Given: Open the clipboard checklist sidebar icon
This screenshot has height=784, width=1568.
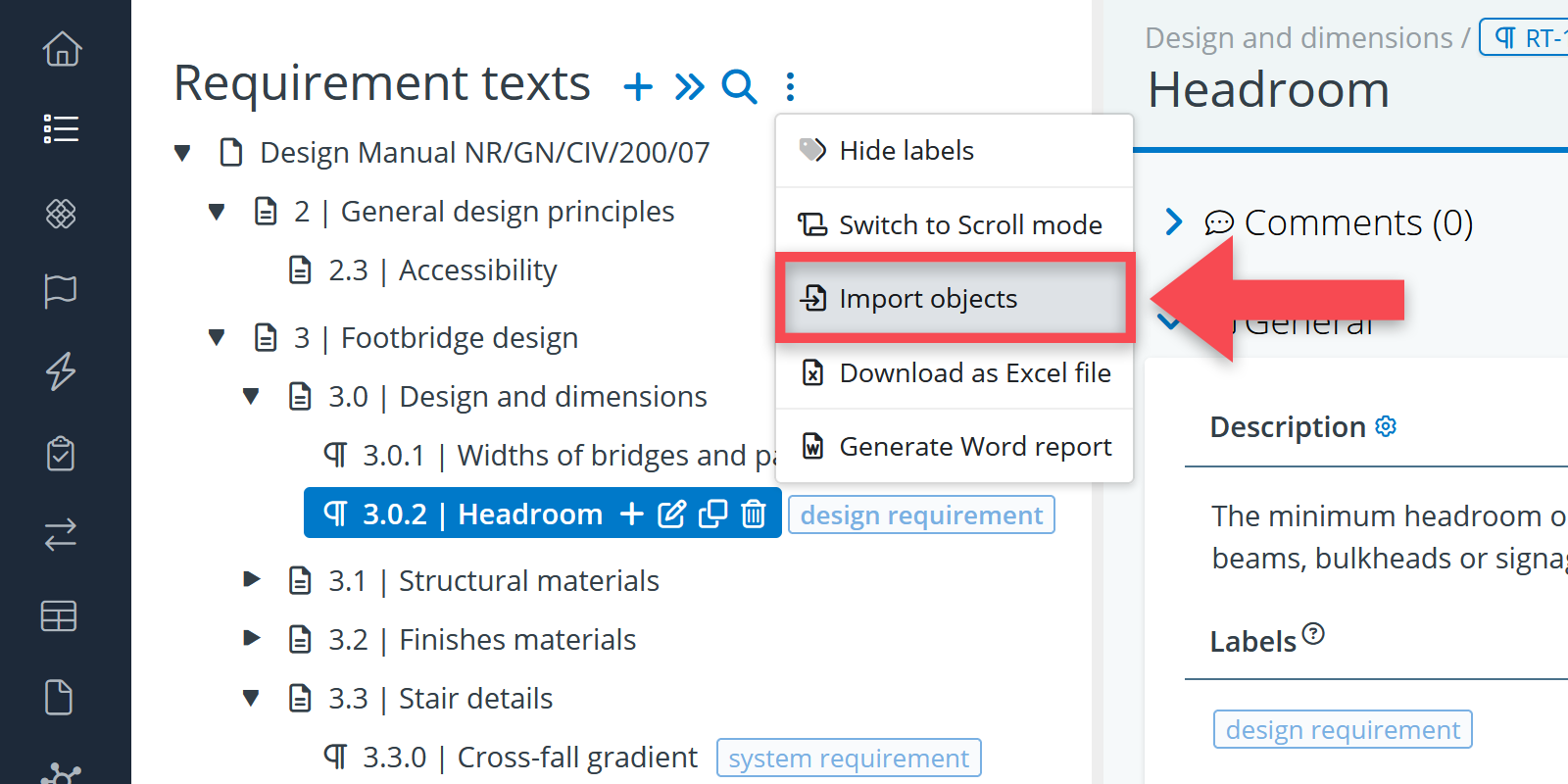Looking at the screenshot, I should [61, 453].
